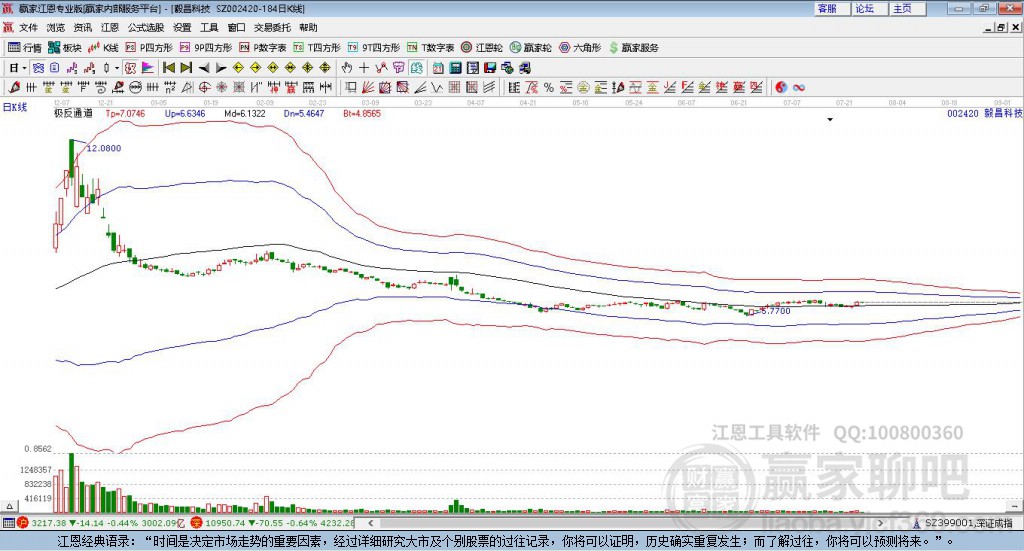Open the T数字表 number table
The width and height of the screenshot is (1024, 551).
click(x=430, y=48)
